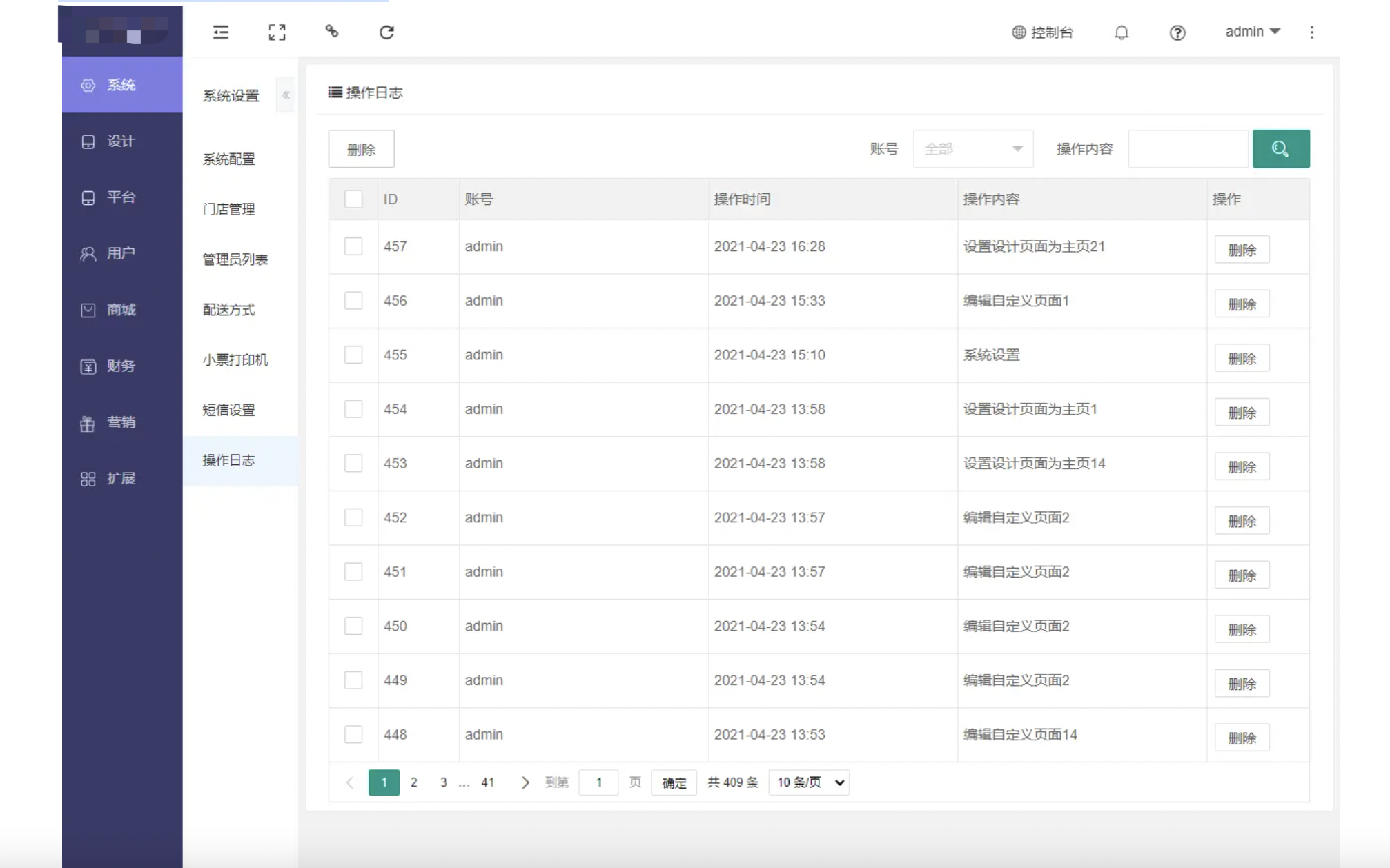Check the checkbox for log ID 448
The image size is (1390, 868).
[x=353, y=734]
